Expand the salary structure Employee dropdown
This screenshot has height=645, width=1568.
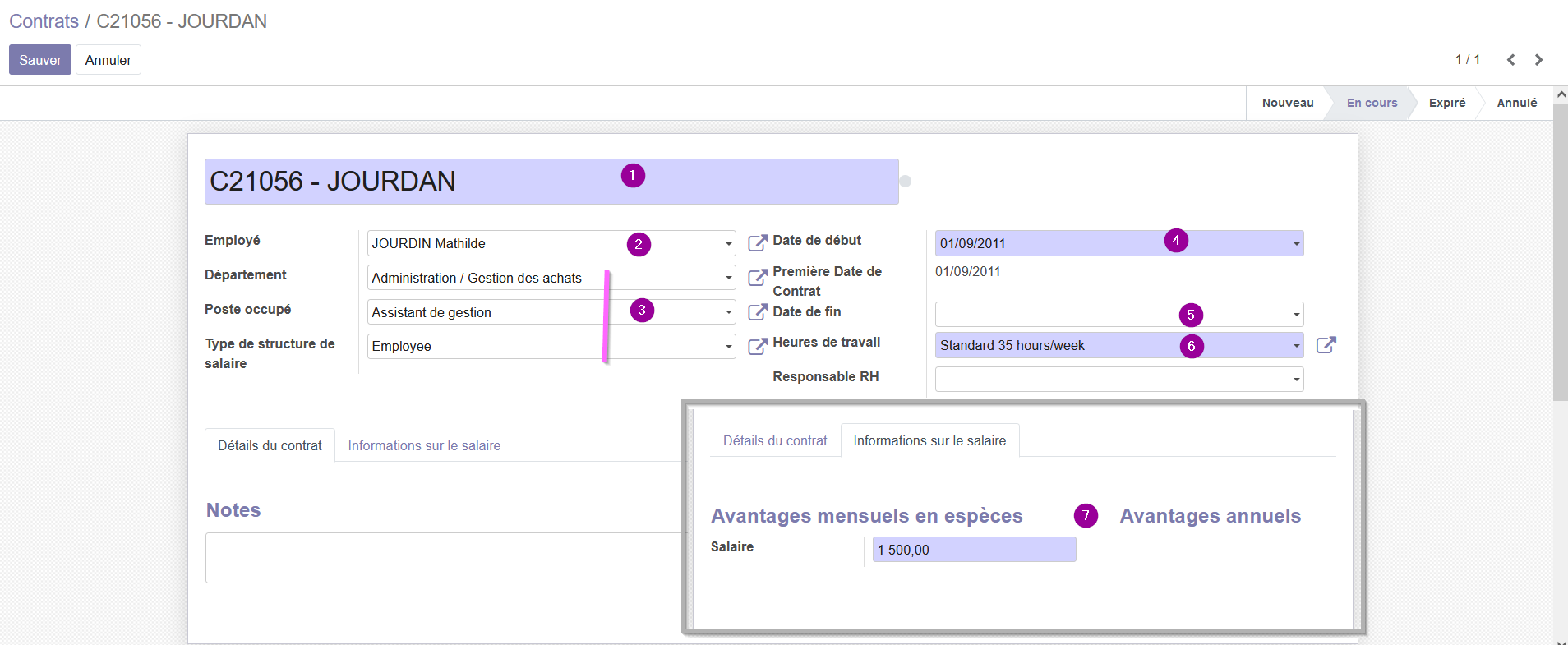point(728,347)
